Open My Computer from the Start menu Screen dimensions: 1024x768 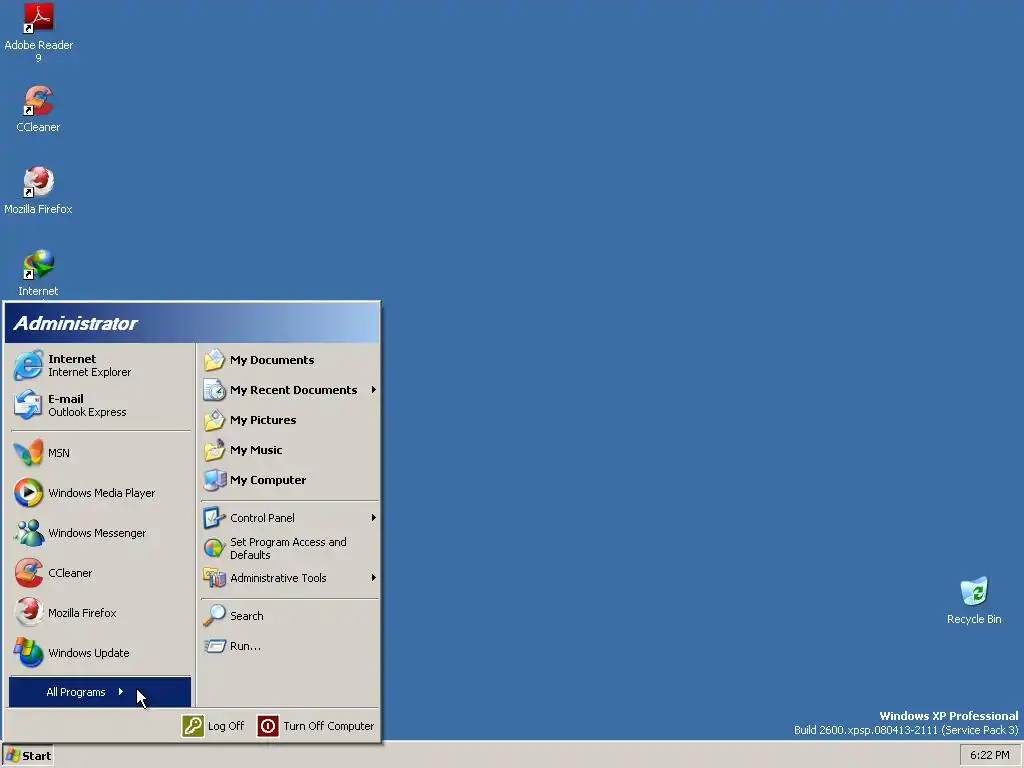coord(289,480)
